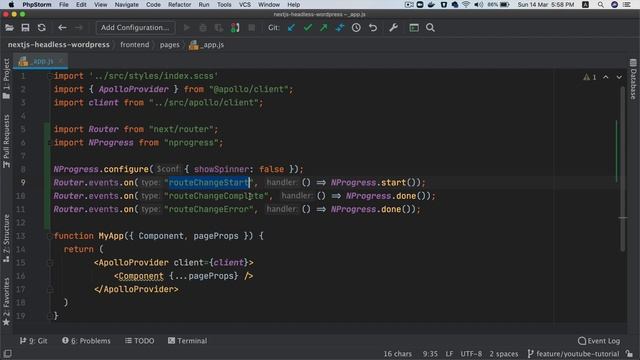This screenshot has height=360, width=640.
Task: Commit changes with the green checkmark icon
Action: (x=307, y=28)
